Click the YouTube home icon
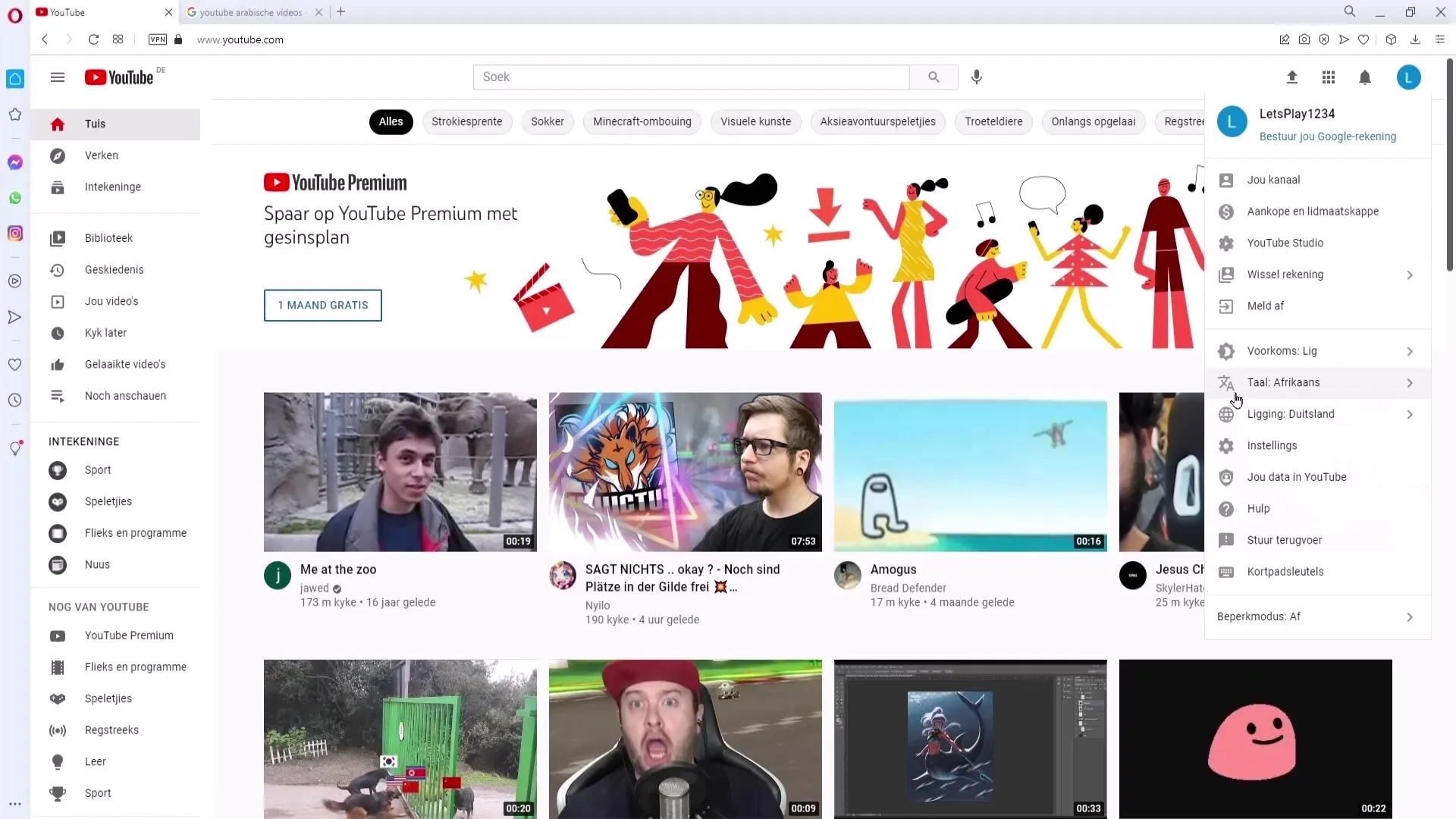 click(56, 123)
